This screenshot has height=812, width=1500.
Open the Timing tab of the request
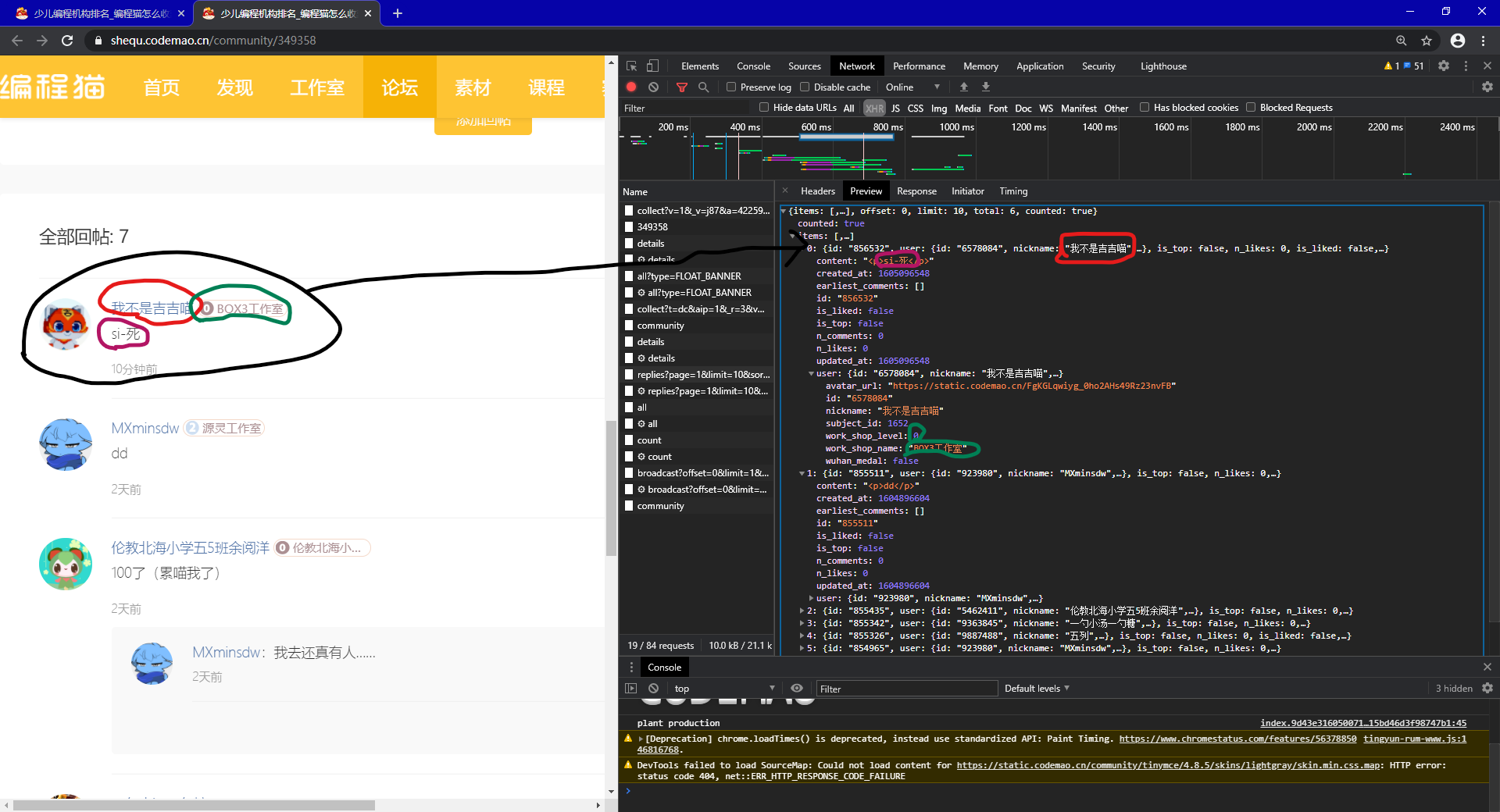[1013, 191]
